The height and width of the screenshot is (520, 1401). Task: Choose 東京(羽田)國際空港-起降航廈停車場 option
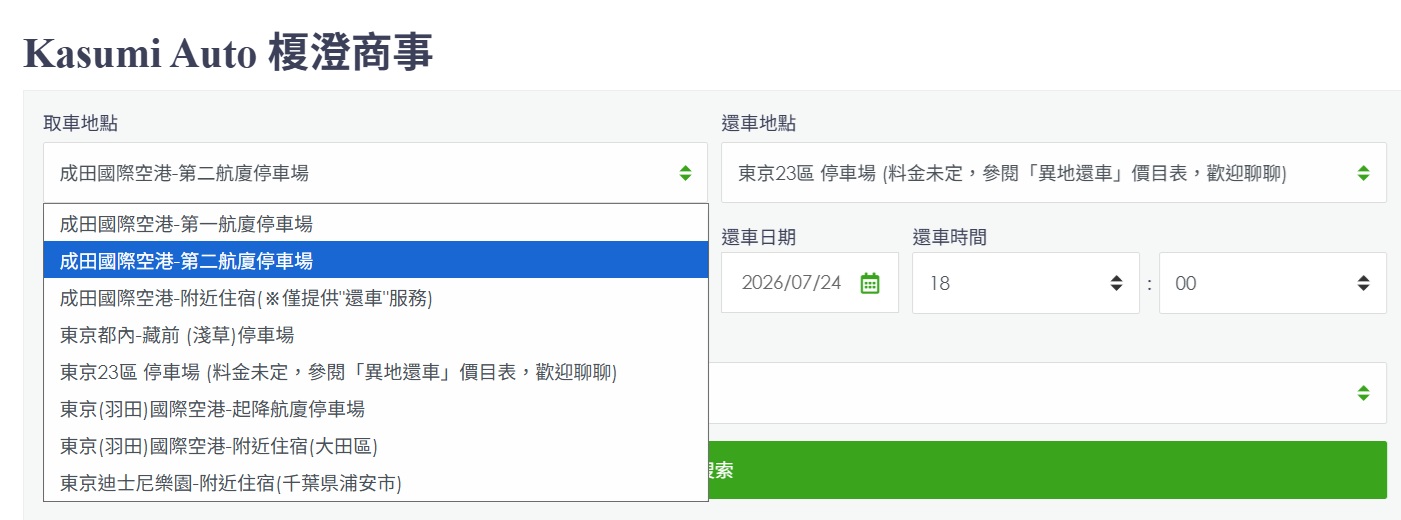coord(376,409)
